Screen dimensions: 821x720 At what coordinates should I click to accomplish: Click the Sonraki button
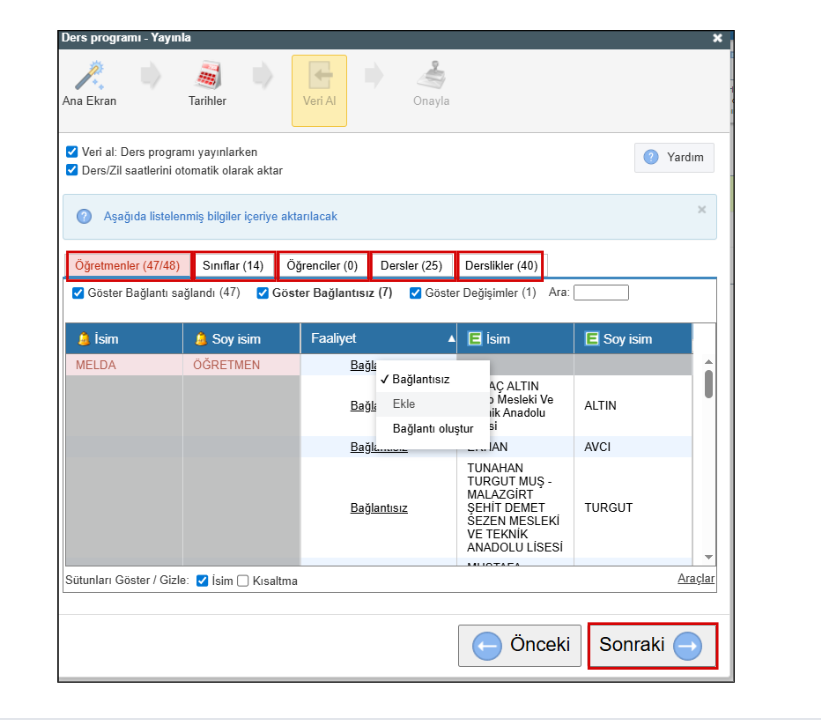tap(651, 646)
